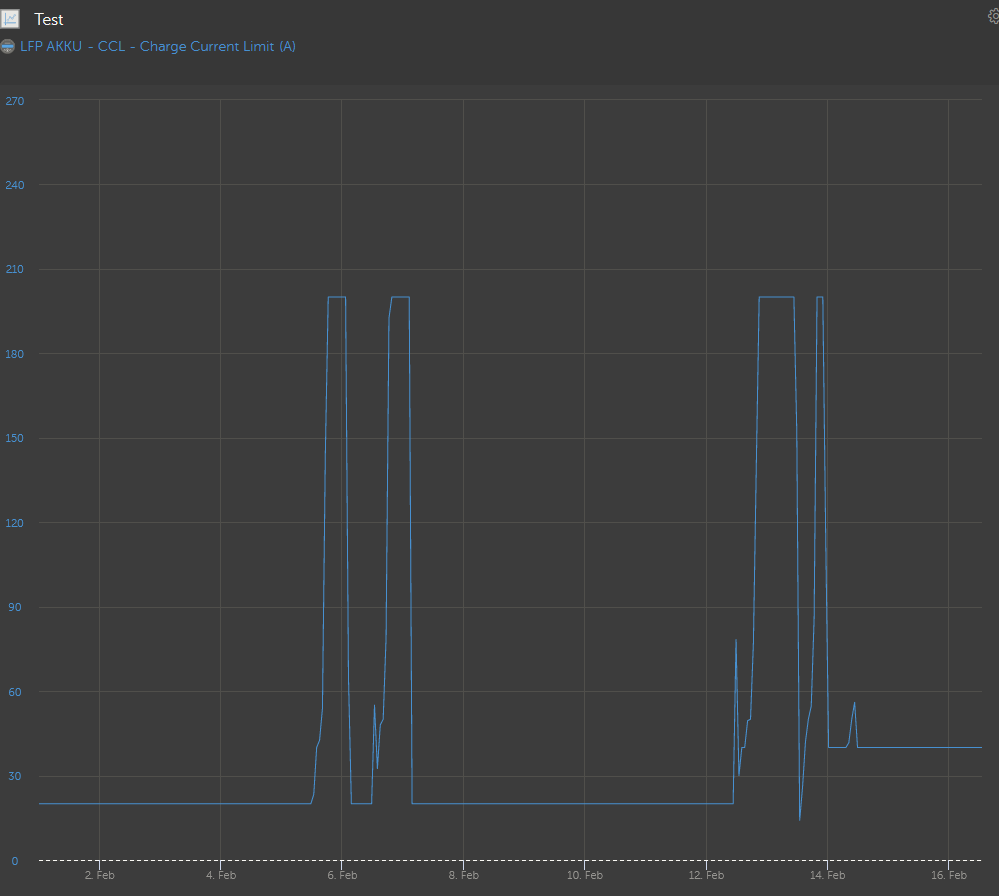Click the 4. Feb date label
This screenshot has width=999, height=896.
(x=221, y=875)
